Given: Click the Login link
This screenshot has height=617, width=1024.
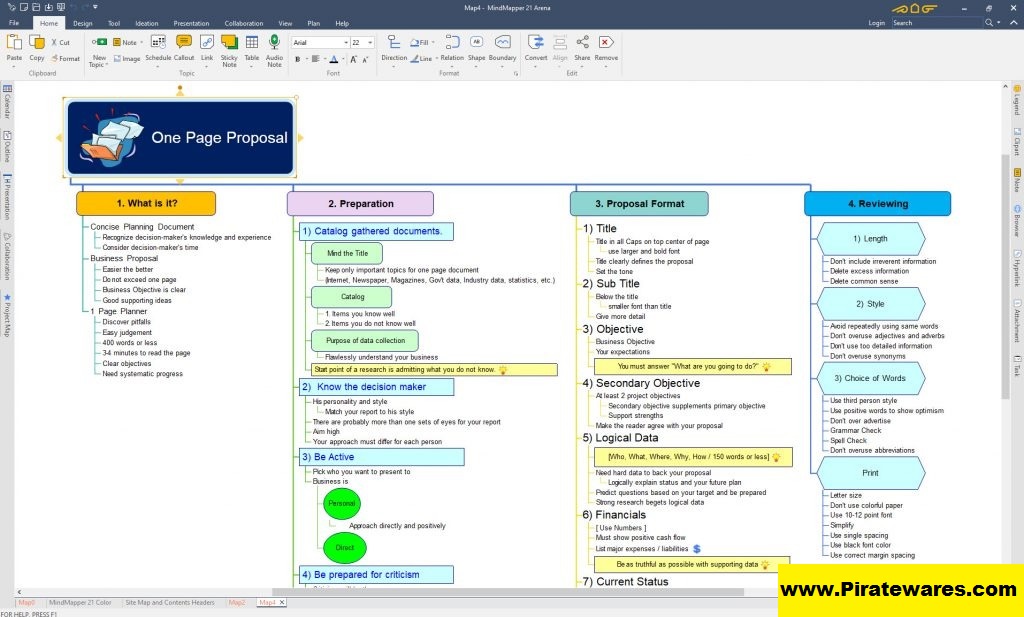Looking at the screenshot, I should click(x=876, y=23).
